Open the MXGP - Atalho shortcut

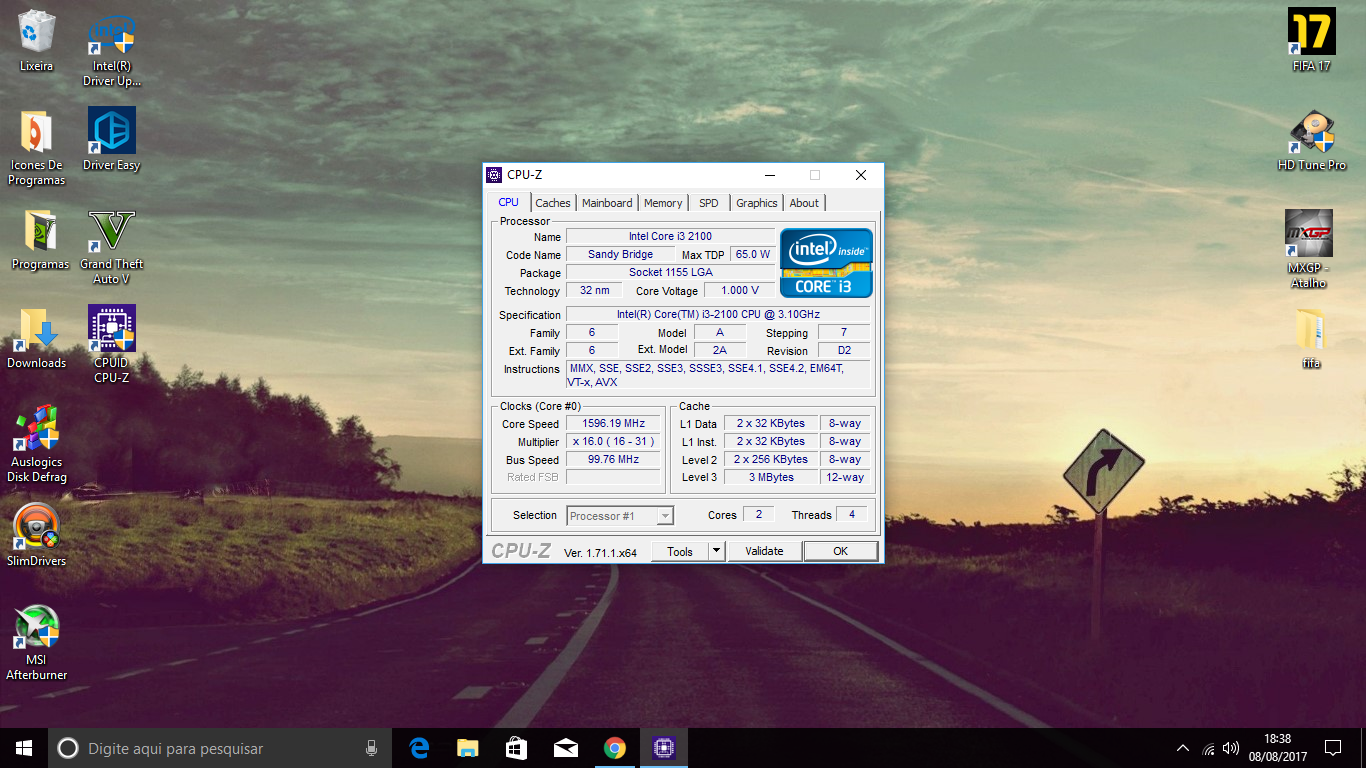1309,249
